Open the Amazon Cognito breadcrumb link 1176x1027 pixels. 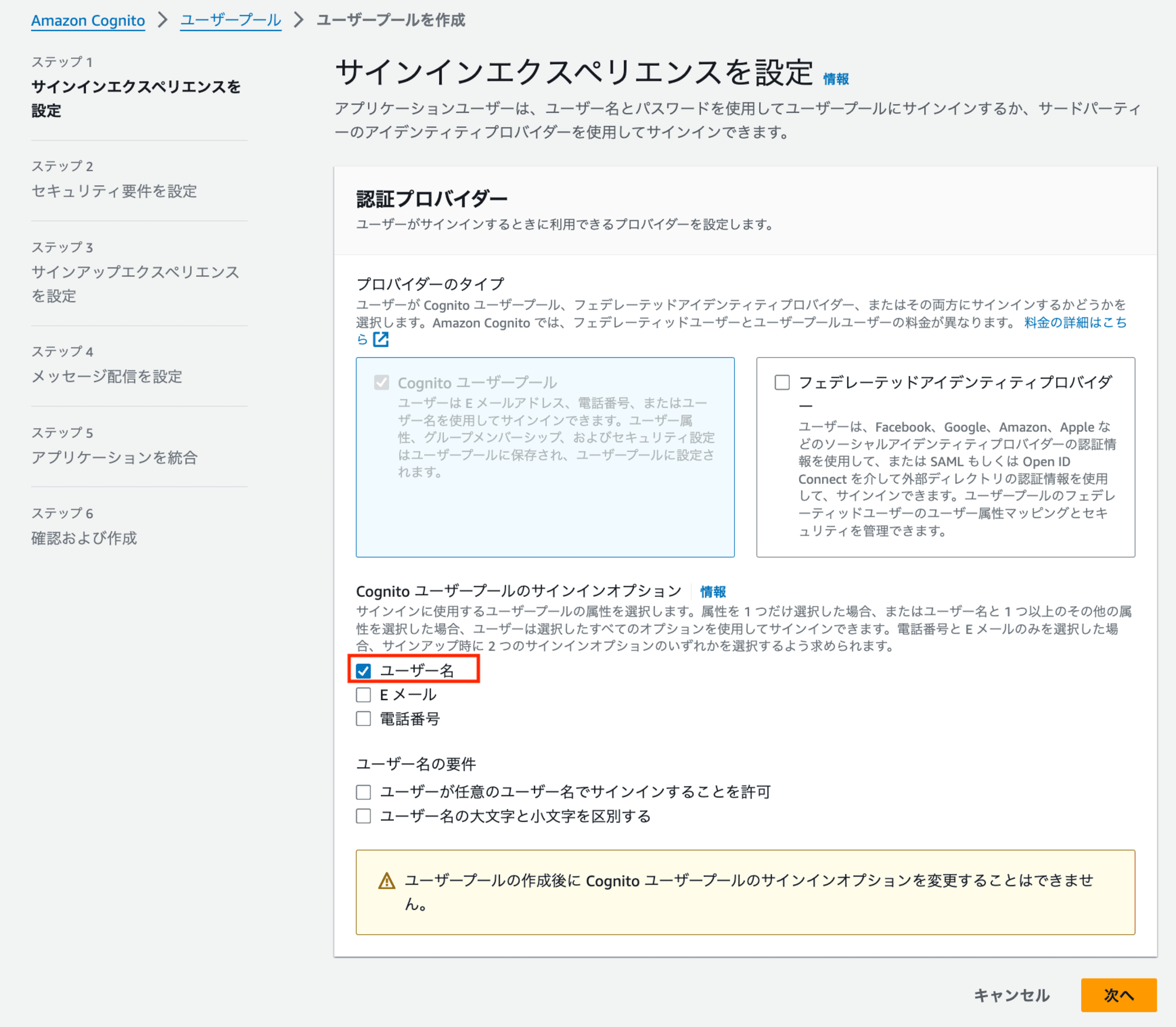pos(88,21)
